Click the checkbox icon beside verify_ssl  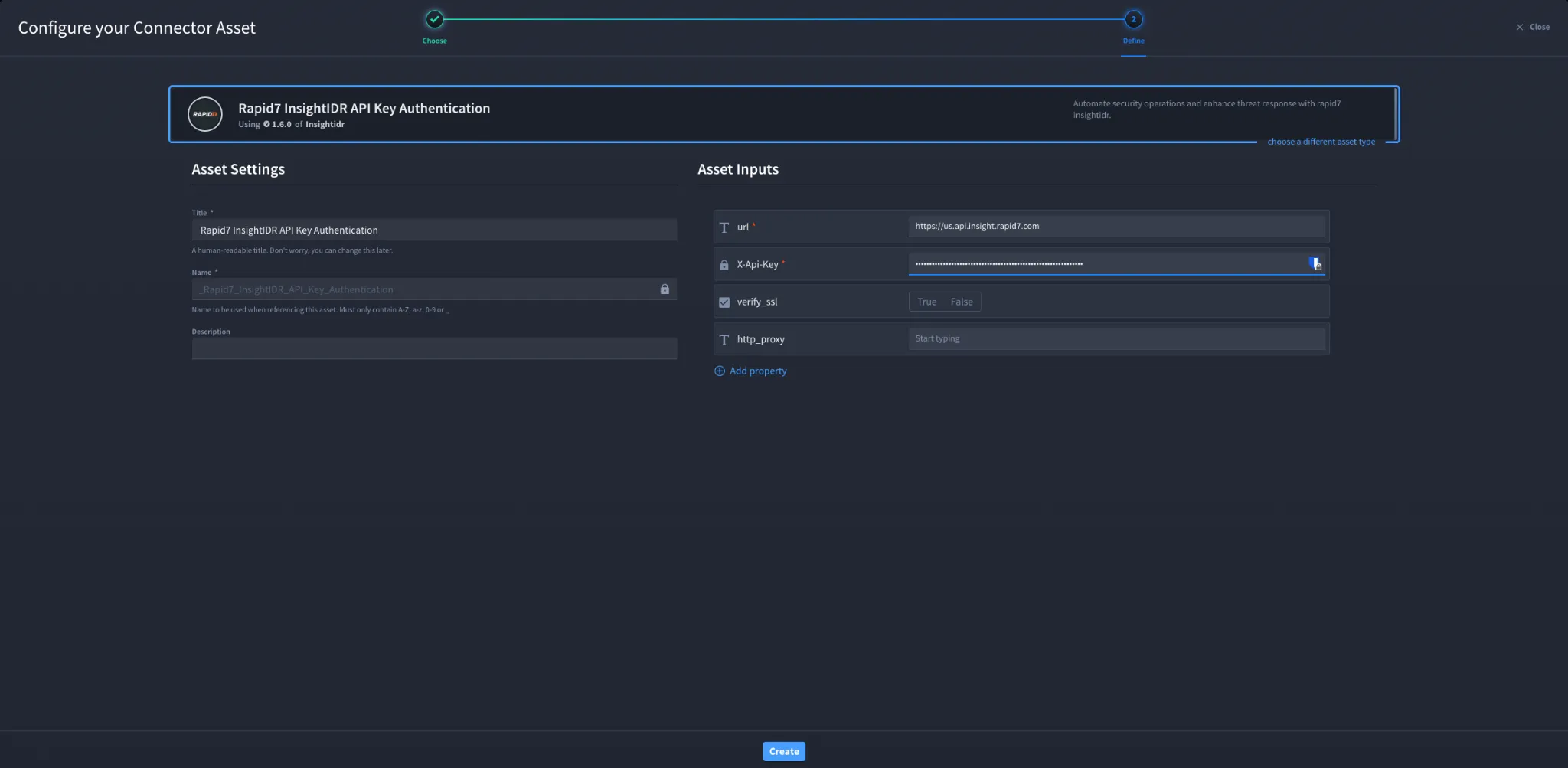724,302
